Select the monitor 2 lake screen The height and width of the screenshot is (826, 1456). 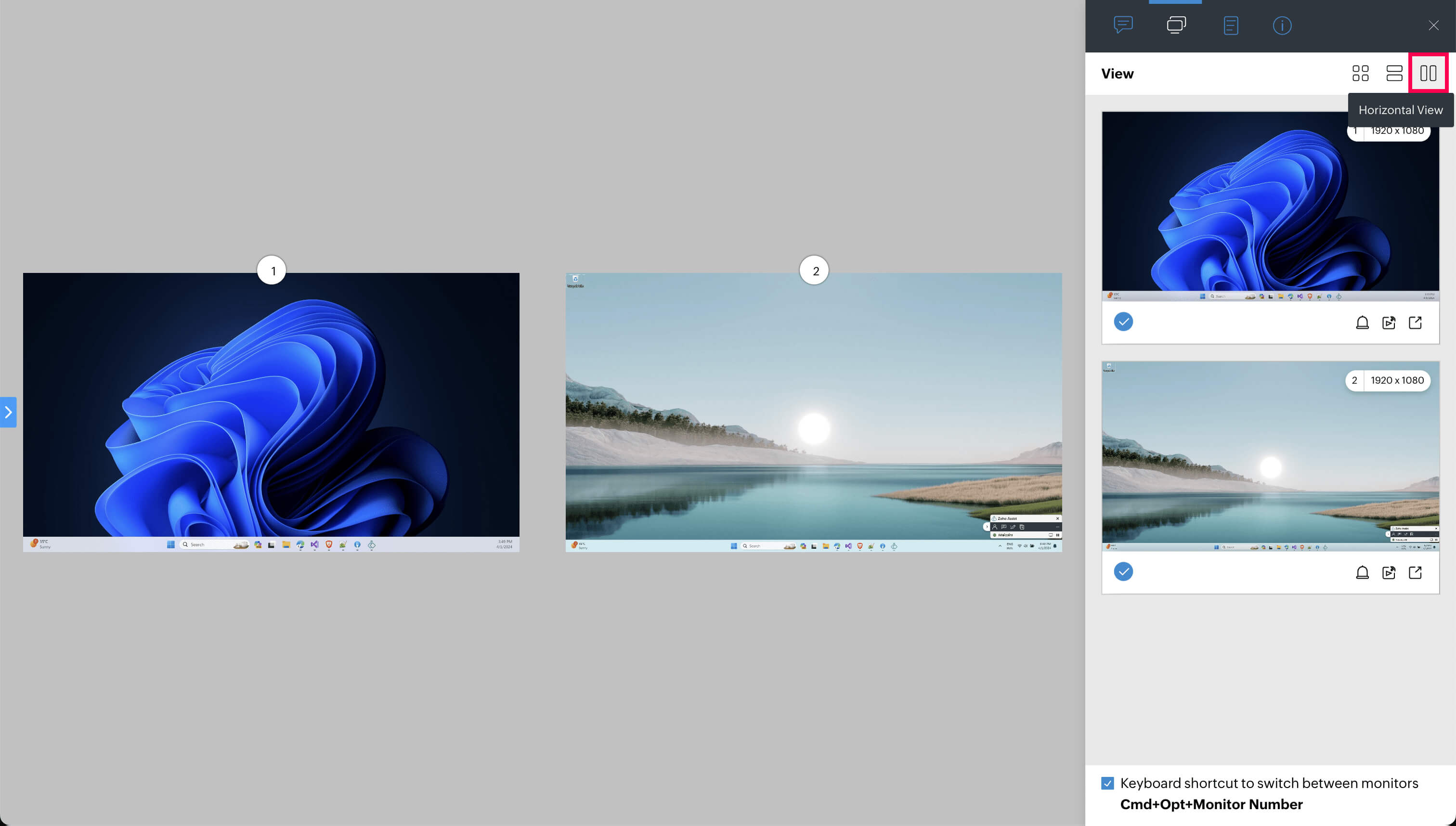click(x=813, y=413)
